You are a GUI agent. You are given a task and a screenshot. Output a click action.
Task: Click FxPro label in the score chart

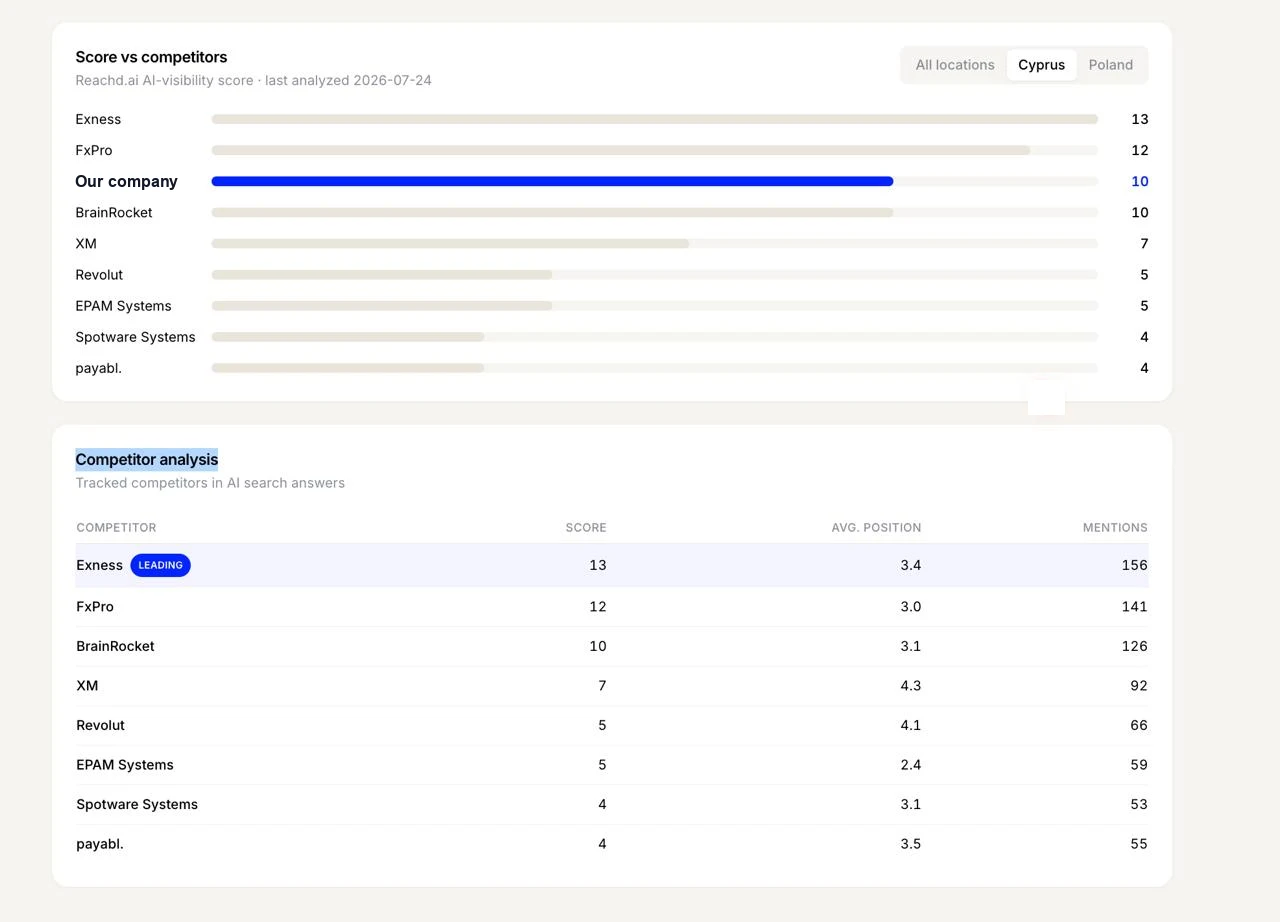(94, 150)
